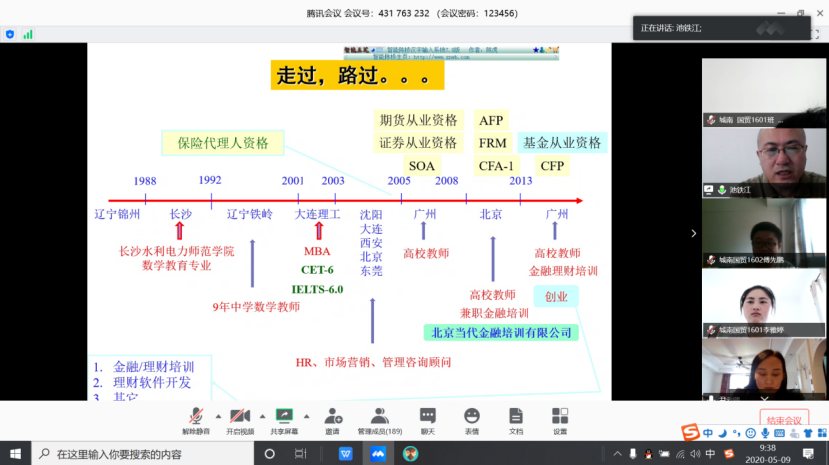
Task: Open the 邀请 invite icon
Action: (332, 416)
